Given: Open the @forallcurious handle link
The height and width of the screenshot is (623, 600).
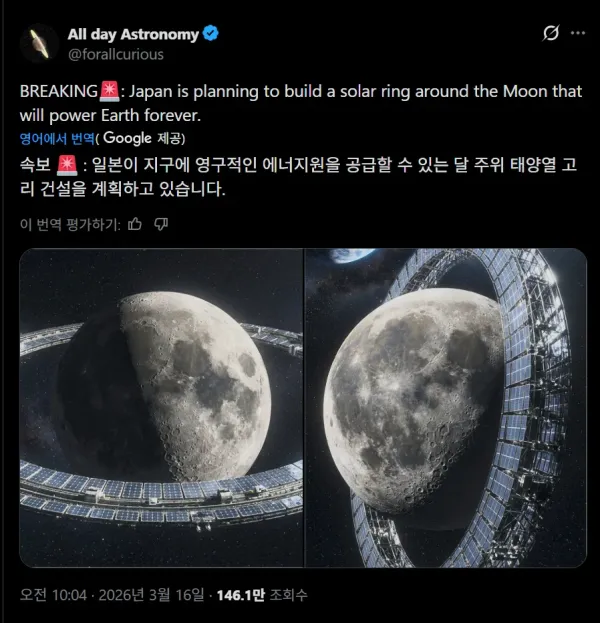Looking at the screenshot, I should pyautogui.click(x=116, y=54).
